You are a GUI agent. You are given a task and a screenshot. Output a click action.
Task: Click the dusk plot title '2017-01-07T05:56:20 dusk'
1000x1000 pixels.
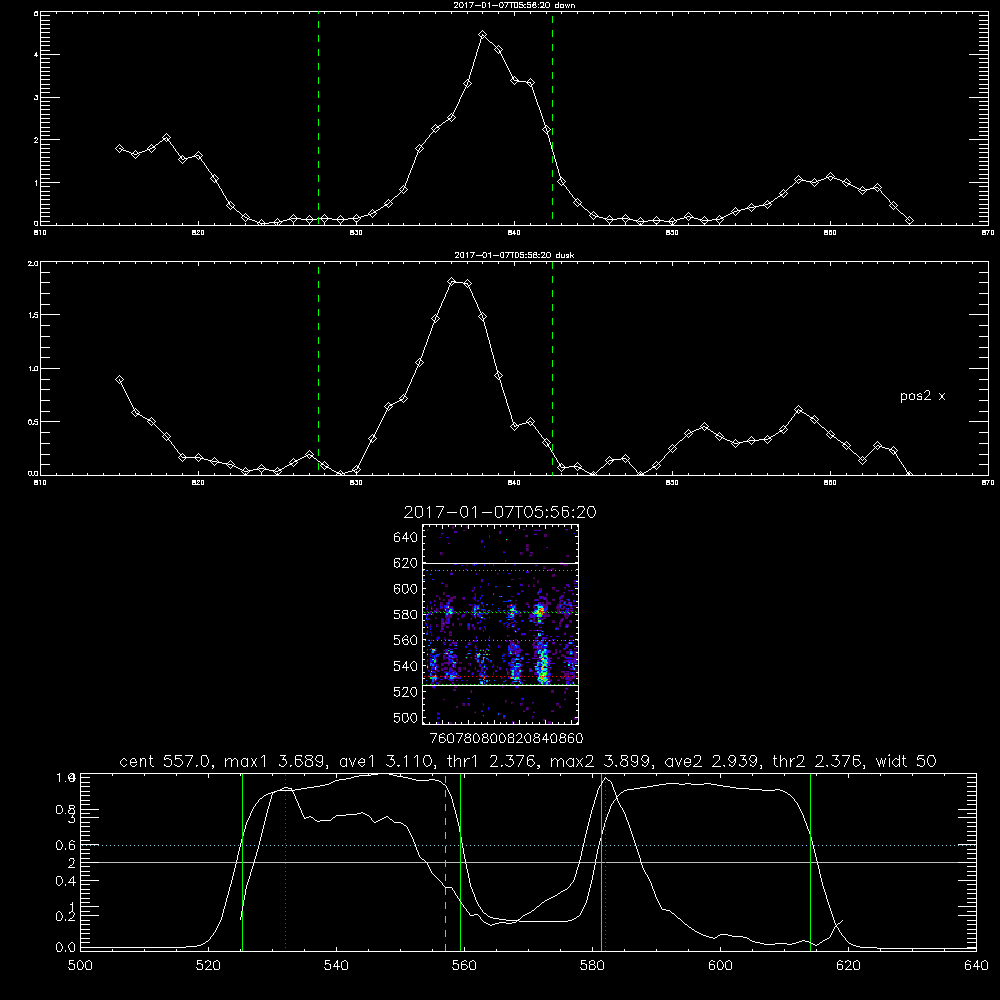pos(514,255)
